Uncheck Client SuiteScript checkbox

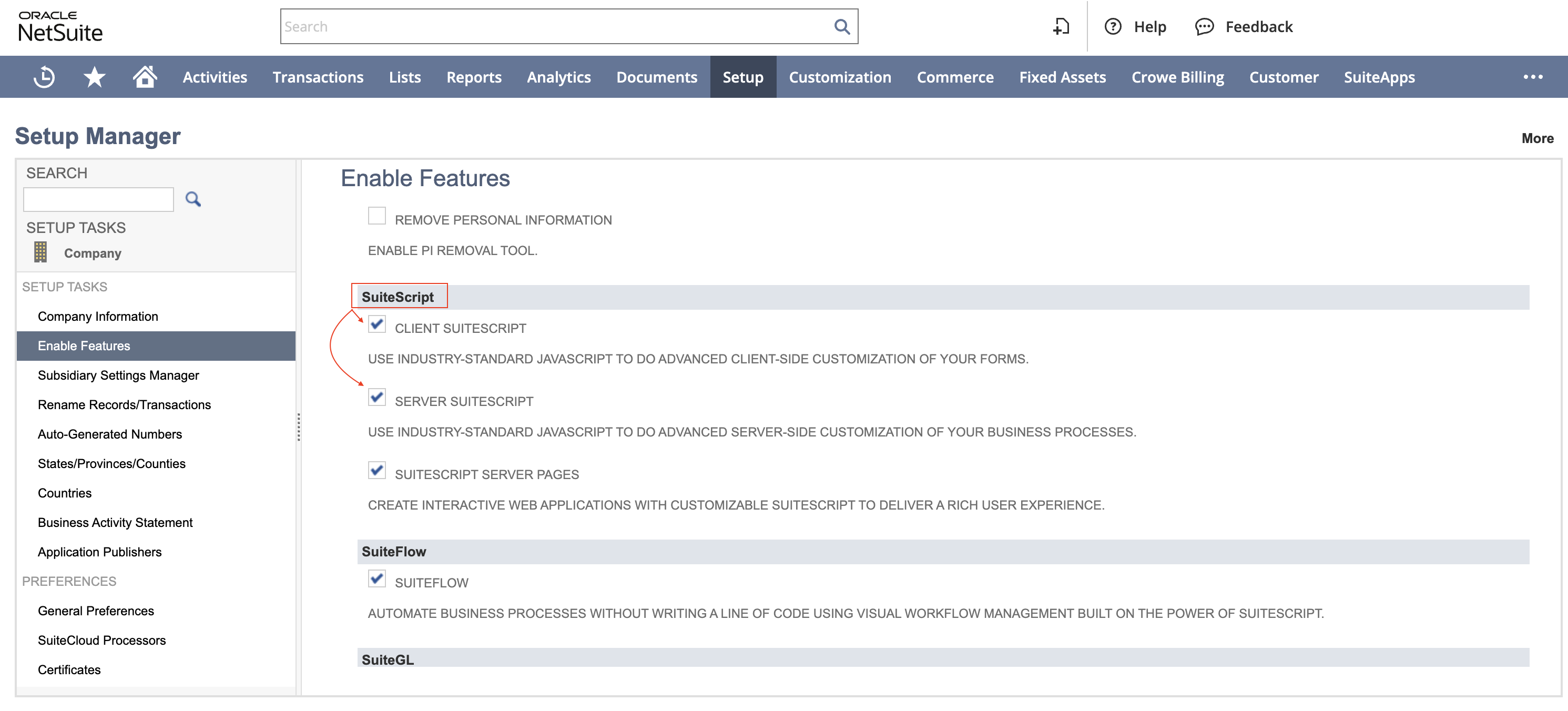tap(377, 324)
